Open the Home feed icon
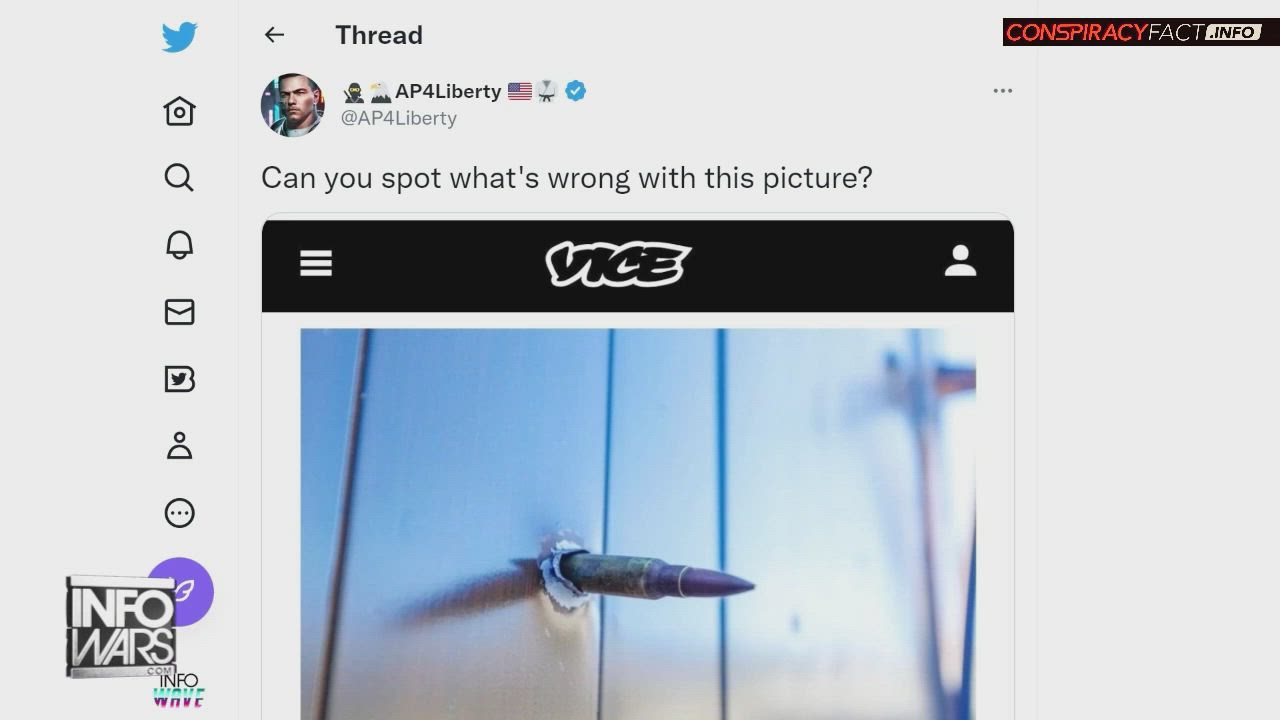 [179, 110]
